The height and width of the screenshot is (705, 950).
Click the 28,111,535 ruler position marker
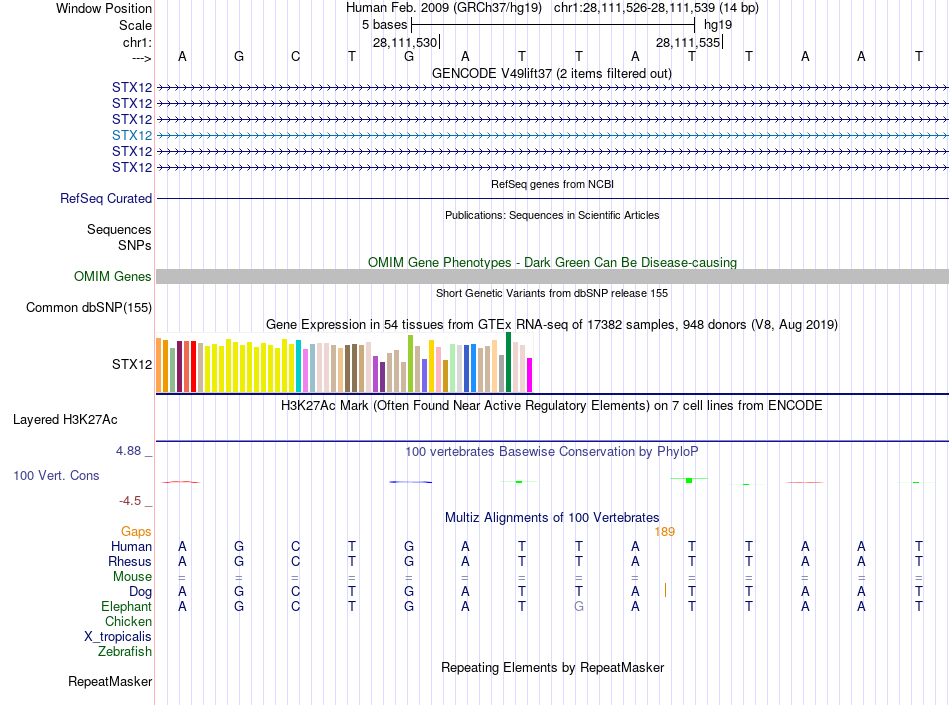(x=689, y=42)
